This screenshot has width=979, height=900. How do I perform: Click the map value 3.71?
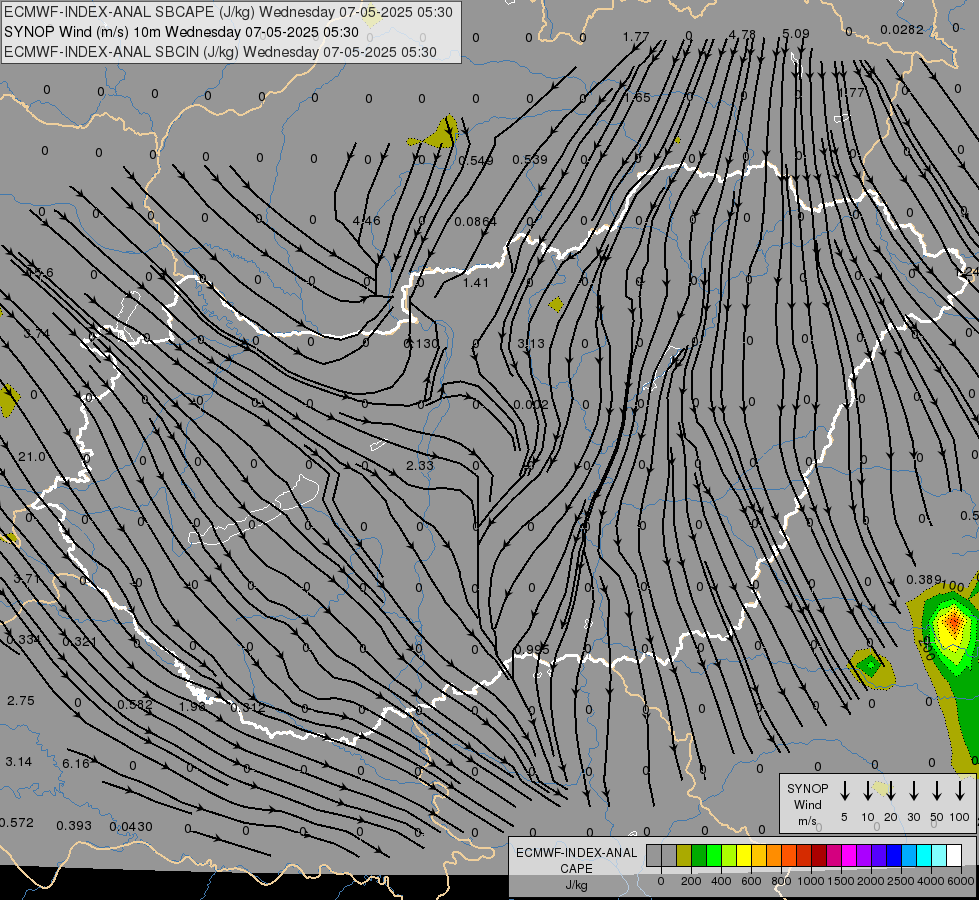pos(26,579)
